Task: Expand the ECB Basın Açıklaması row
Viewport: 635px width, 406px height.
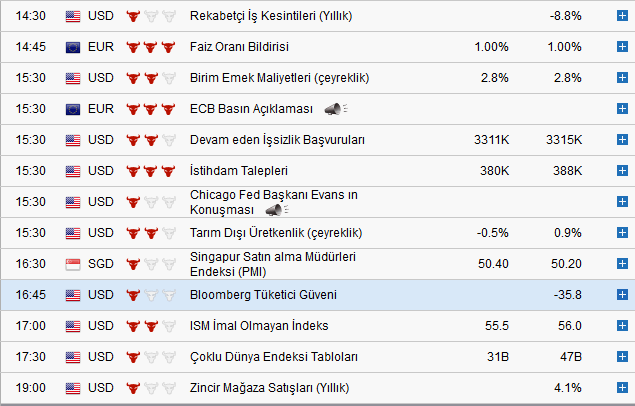Action: tap(621, 109)
